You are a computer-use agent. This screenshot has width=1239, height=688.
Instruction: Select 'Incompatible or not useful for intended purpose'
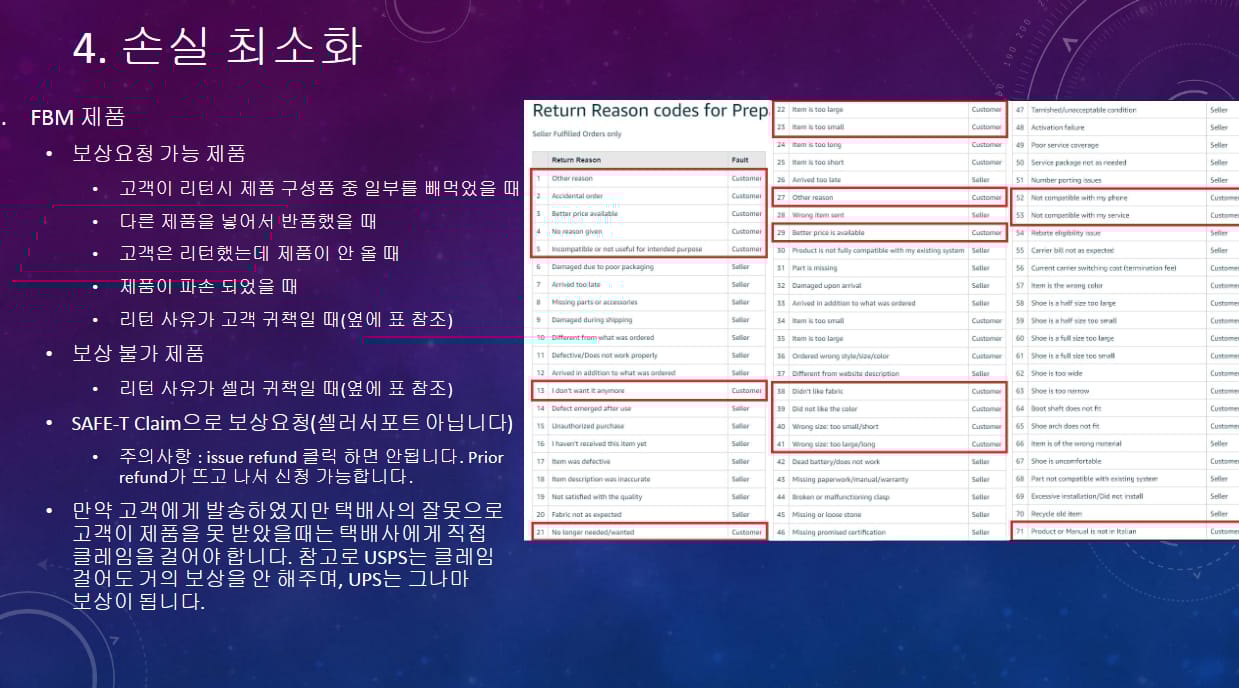tap(648, 249)
